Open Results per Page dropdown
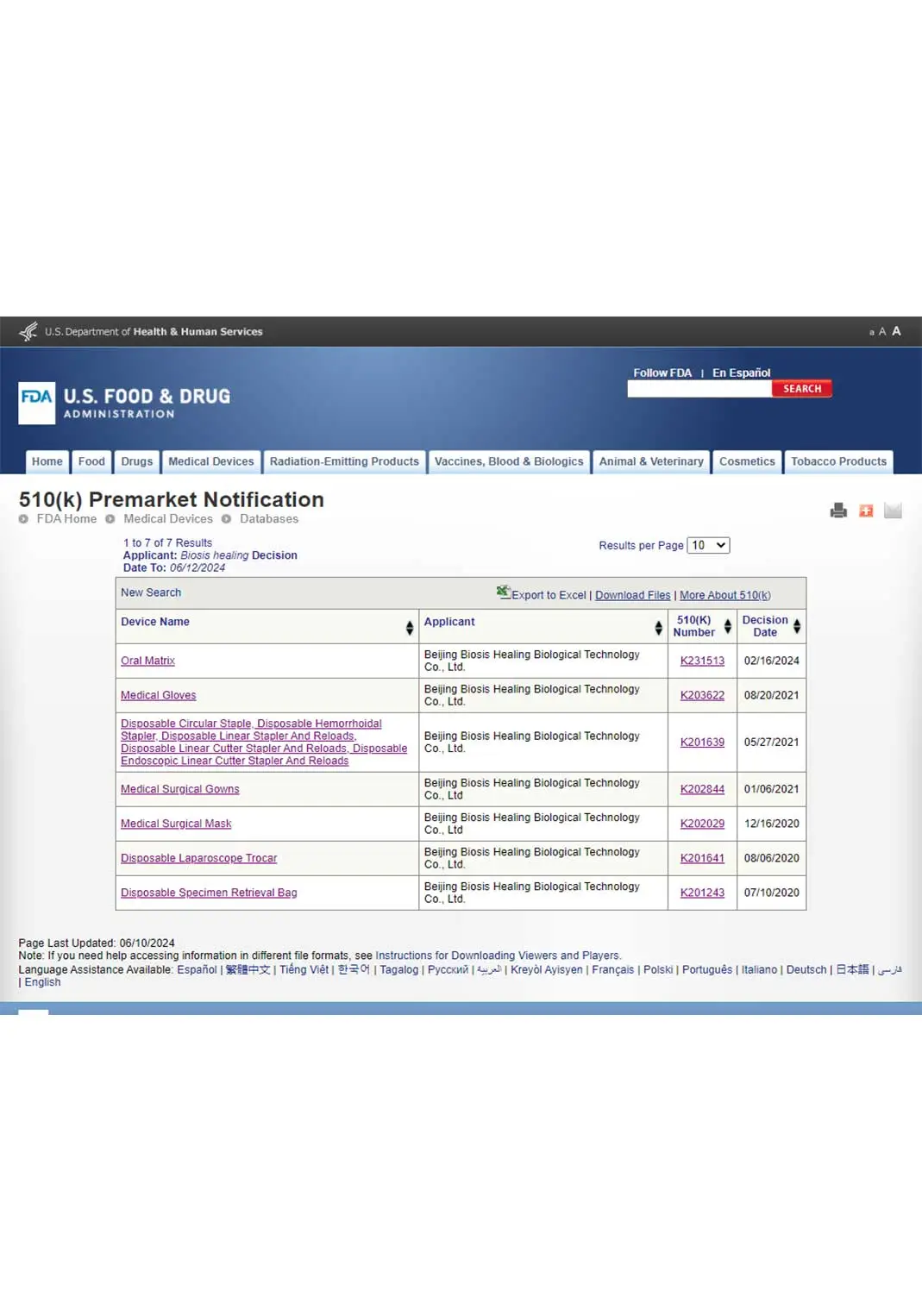 (708, 545)
